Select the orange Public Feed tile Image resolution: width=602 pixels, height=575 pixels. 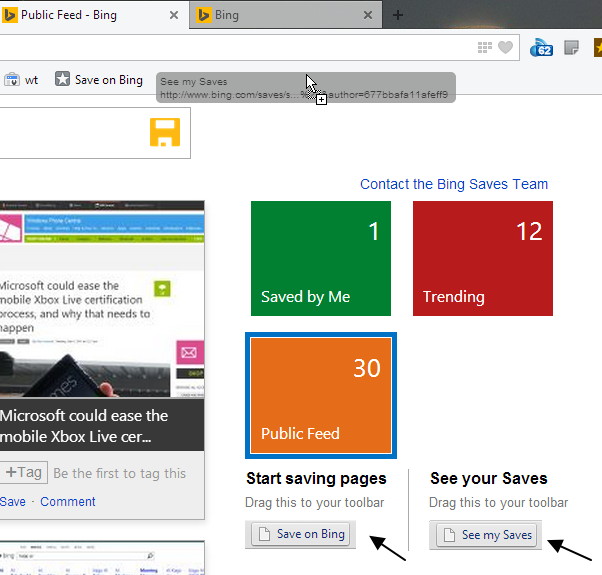321,395
